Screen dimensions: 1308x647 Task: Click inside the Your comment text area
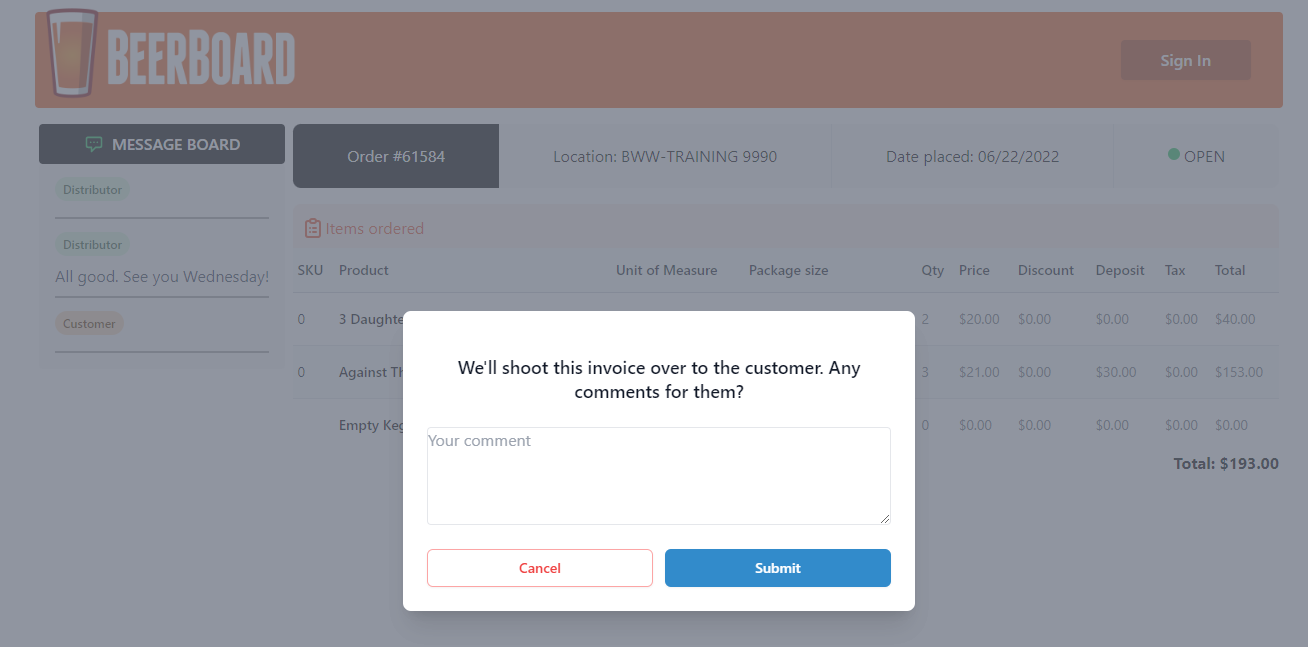click(658, 475)
